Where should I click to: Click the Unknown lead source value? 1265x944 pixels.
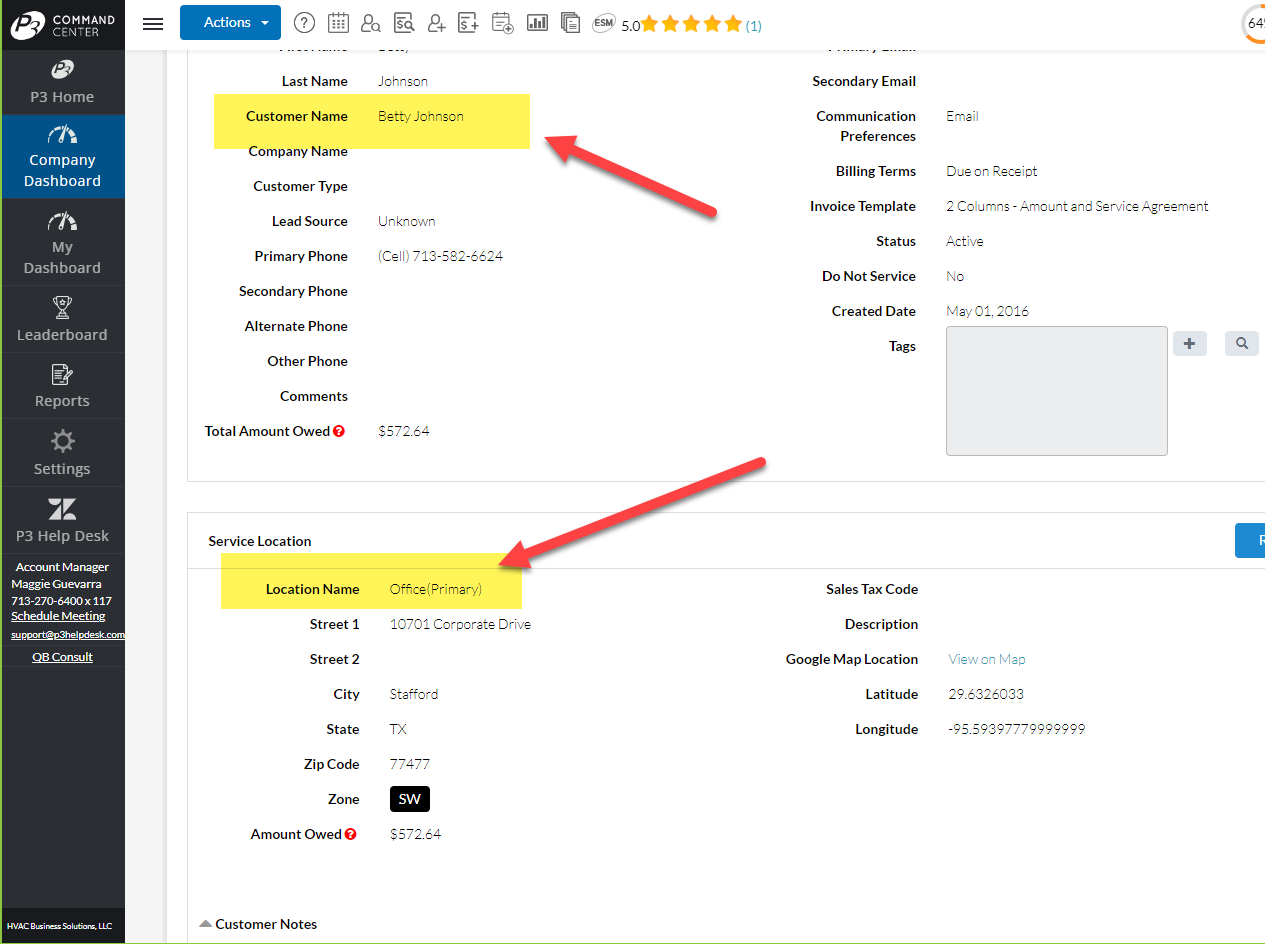407,221
